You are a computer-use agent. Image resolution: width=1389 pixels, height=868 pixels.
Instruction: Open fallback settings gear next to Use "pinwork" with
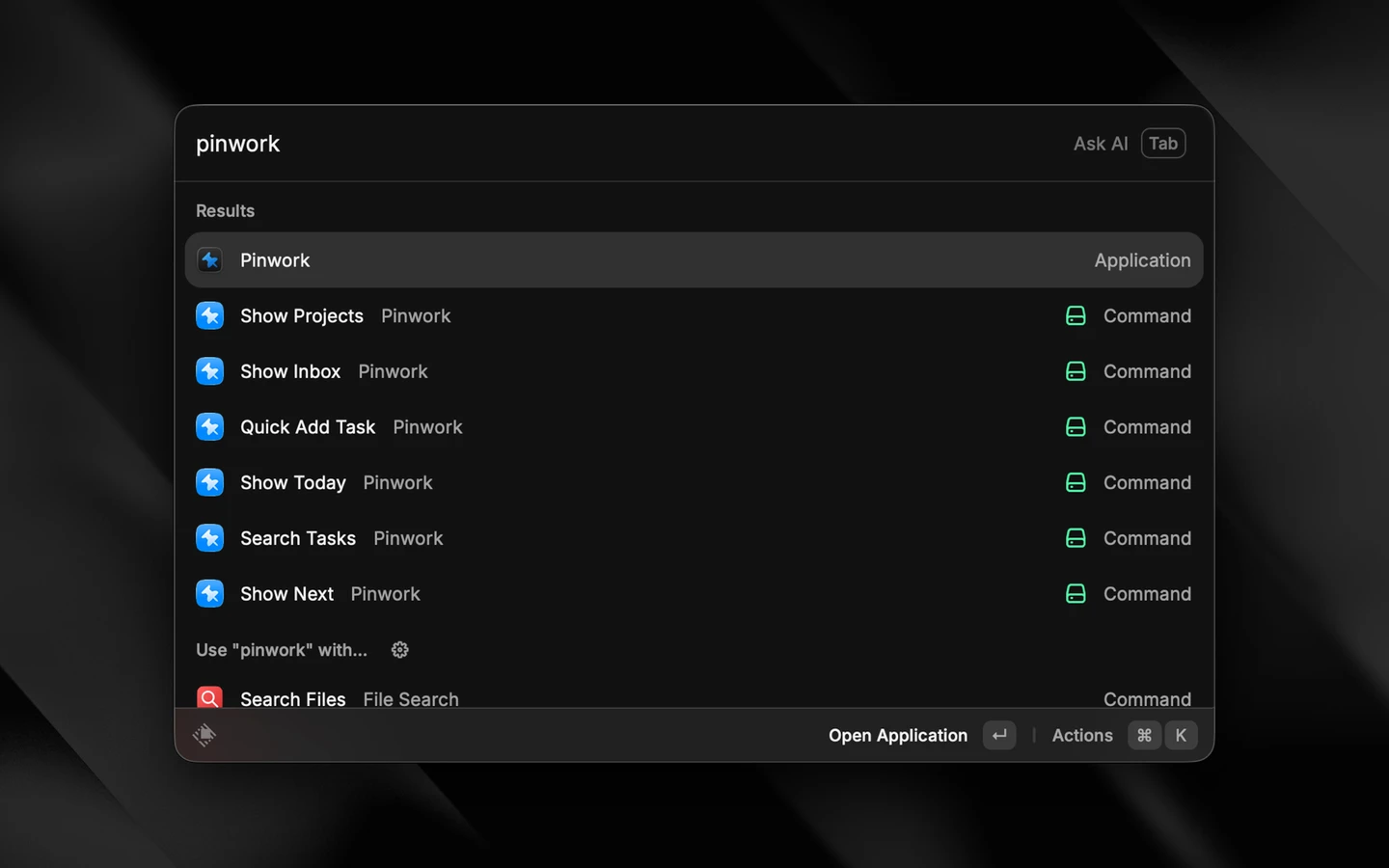[400, 650]
